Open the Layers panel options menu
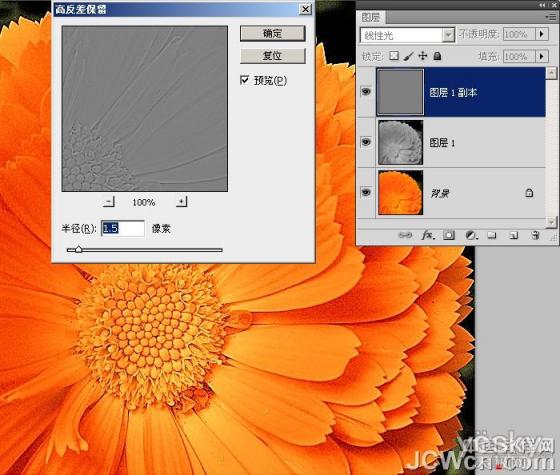 551,17
